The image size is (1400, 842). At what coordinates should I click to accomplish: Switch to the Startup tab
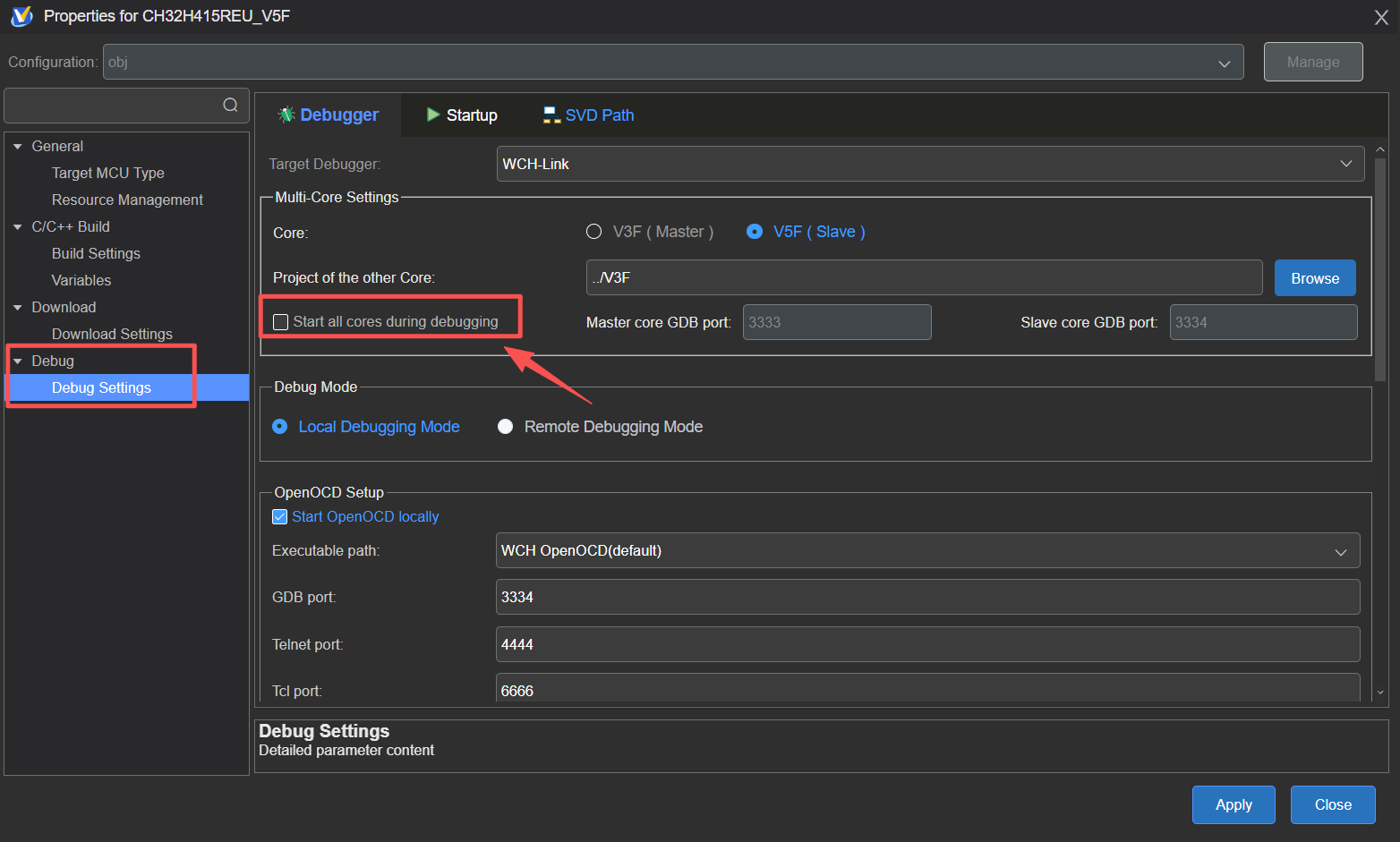[462, 115]
